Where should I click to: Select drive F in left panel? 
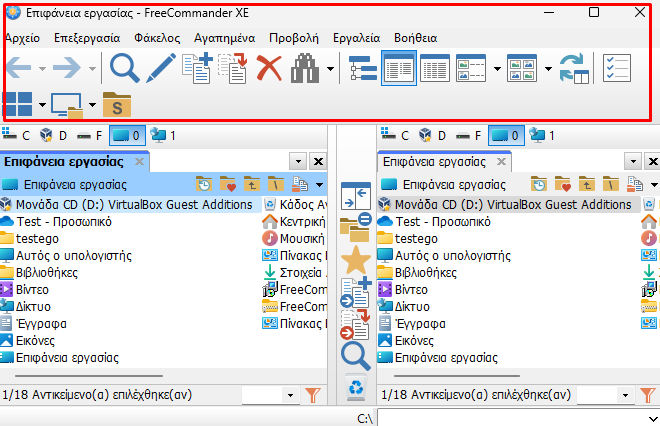pyautogui.click(x=90, y=135)
